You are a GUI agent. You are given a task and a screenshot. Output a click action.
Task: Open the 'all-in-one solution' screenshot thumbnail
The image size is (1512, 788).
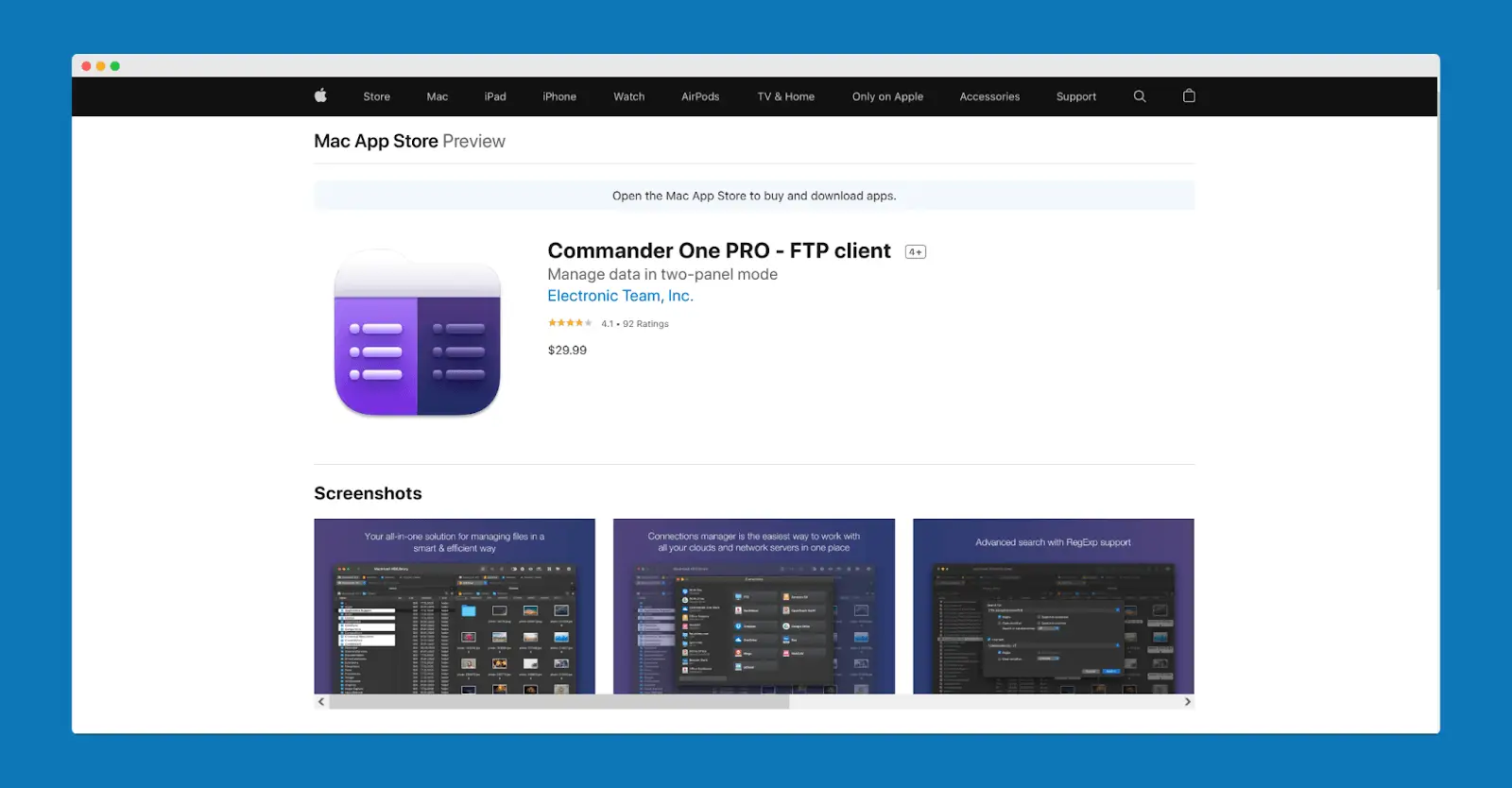(455, 607)
